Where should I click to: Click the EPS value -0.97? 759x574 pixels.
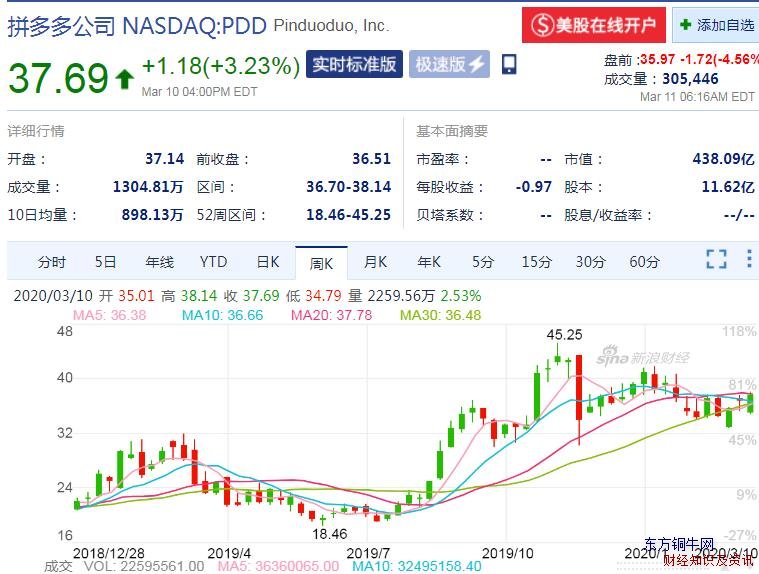(533, 186)
